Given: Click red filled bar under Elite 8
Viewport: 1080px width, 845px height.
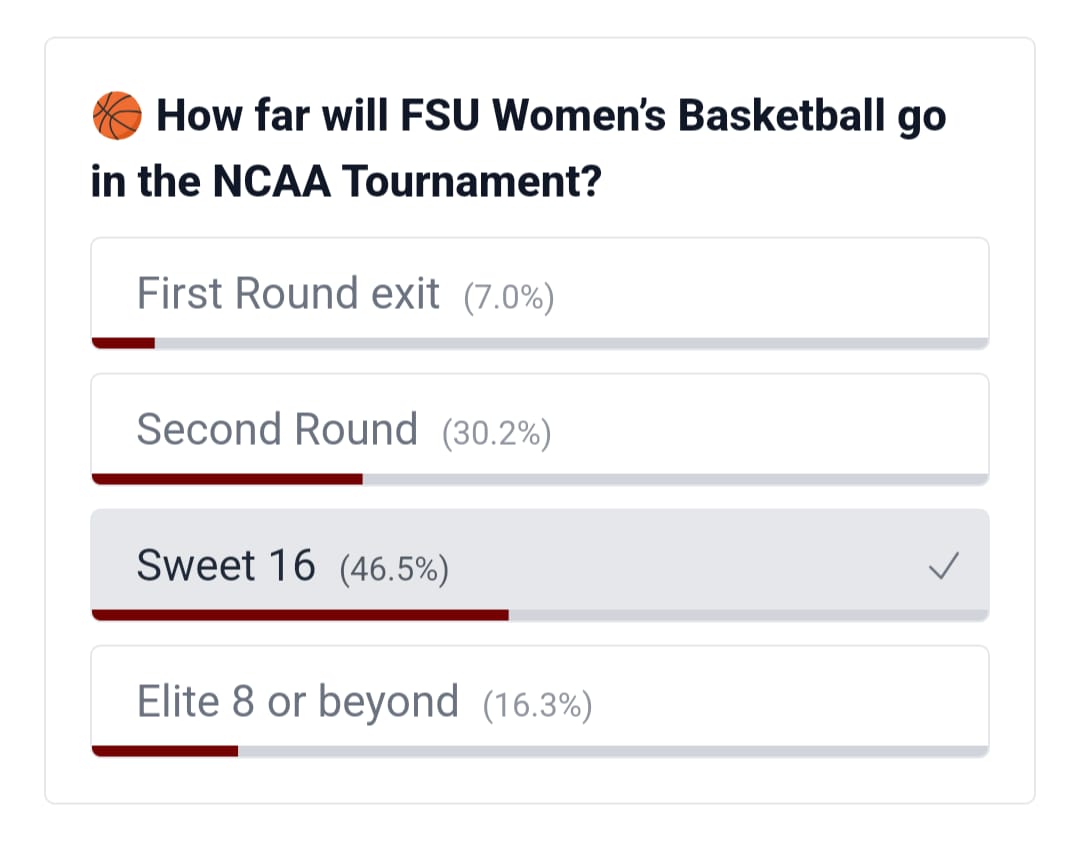Looking at the screenshot, I should point(165,751).
